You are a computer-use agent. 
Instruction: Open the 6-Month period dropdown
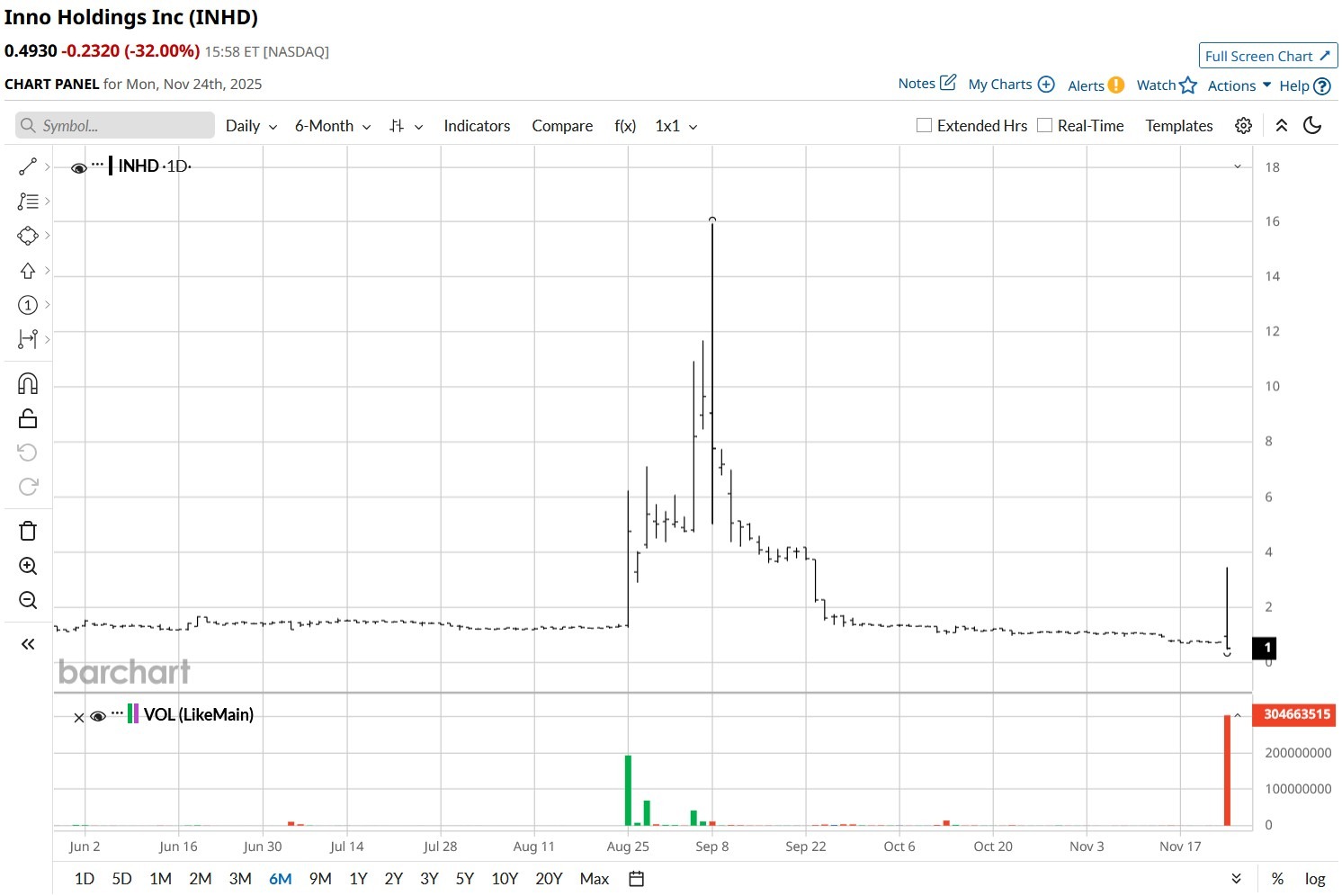click(x=333, y=126)
